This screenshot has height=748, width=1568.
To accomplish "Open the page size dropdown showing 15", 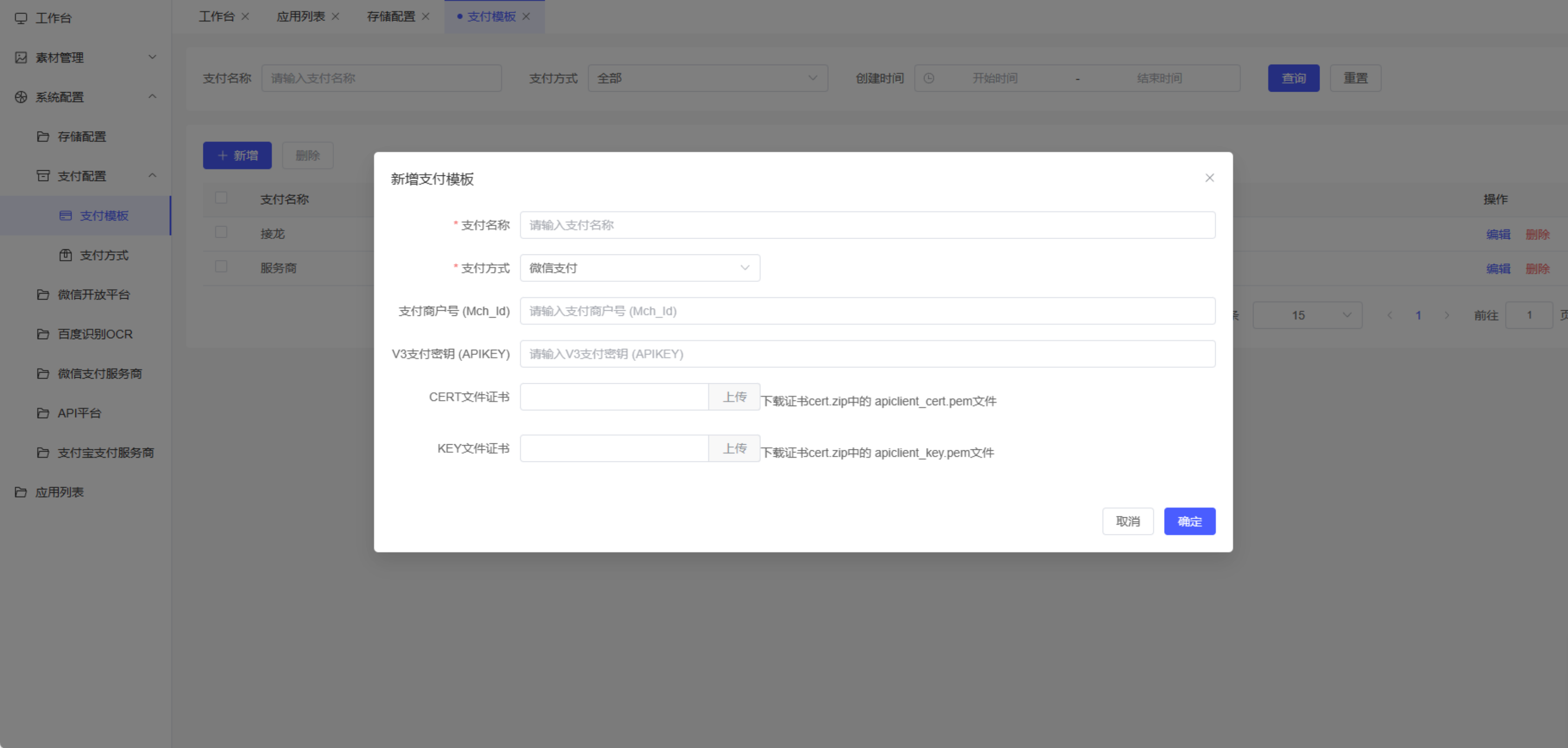I will pos(1307,315).
